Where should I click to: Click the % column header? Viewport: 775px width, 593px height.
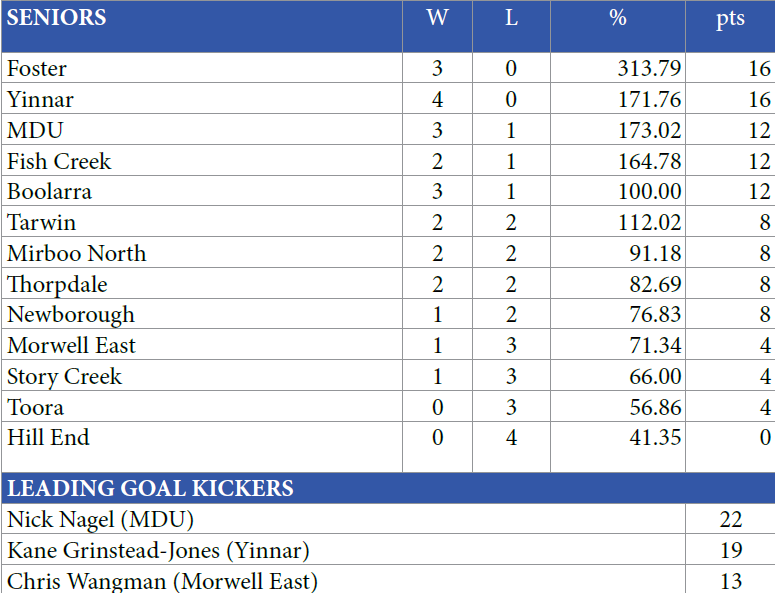pos(618,18)
